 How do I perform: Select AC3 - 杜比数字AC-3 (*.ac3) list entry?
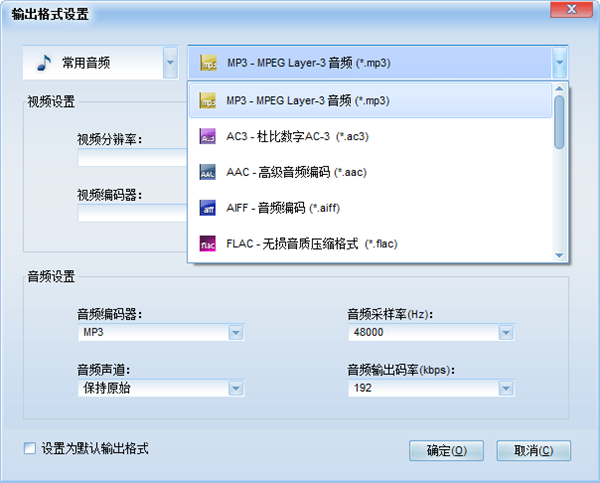[290, 136]
